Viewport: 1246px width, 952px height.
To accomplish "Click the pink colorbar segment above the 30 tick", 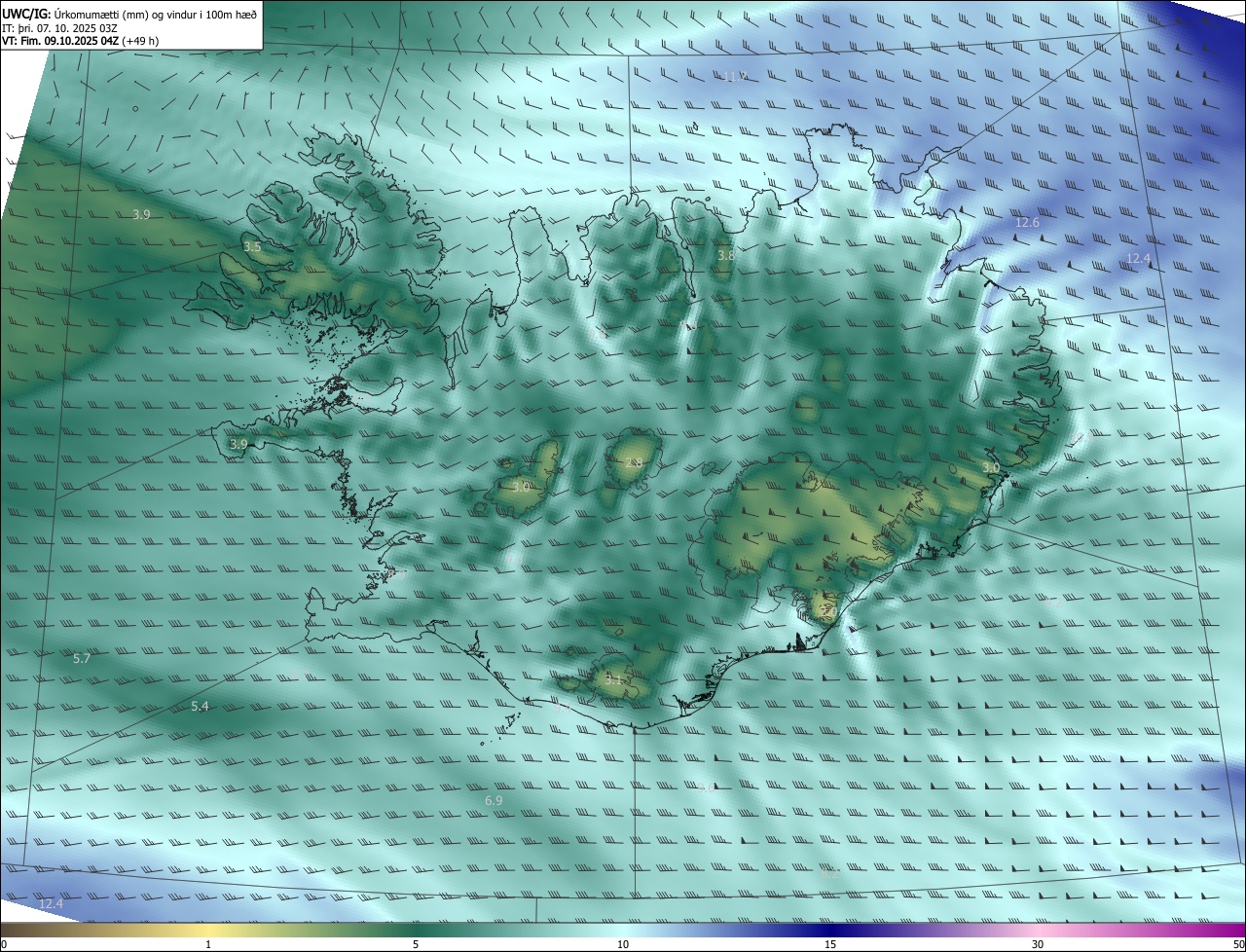I will click(x=1038, y=930).
